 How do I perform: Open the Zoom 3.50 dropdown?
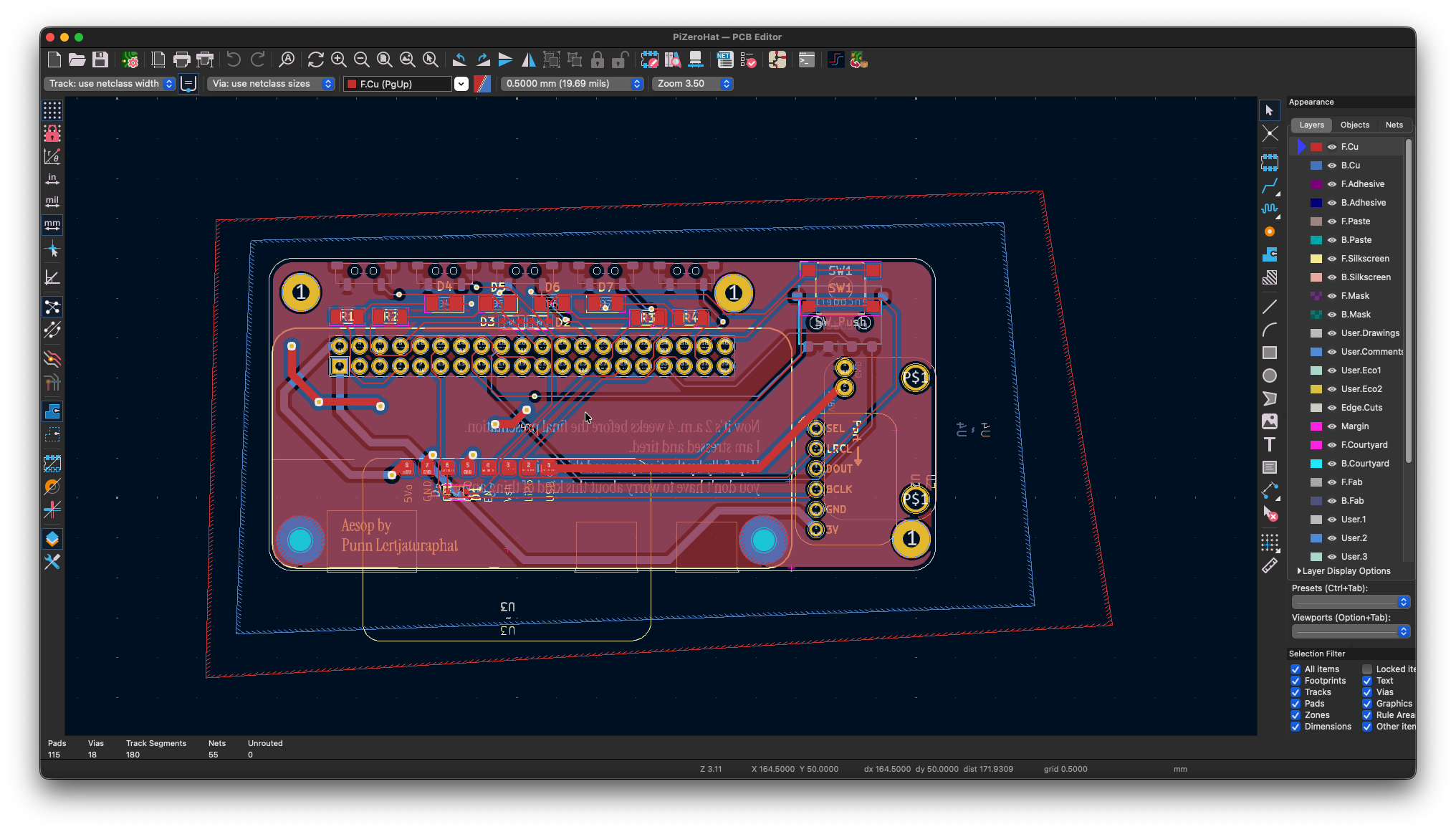[x=692, y=84]
